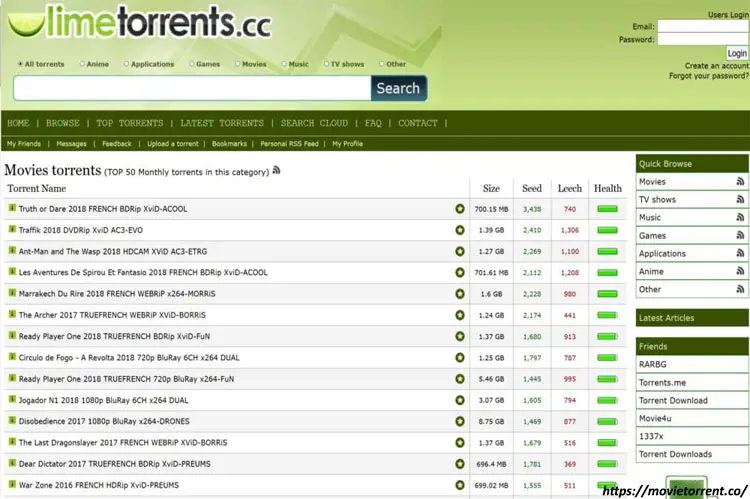This screenshot has height=499, width=750.
Task: Select the TV shows search category radio
Action: click(x=326, y=64)
